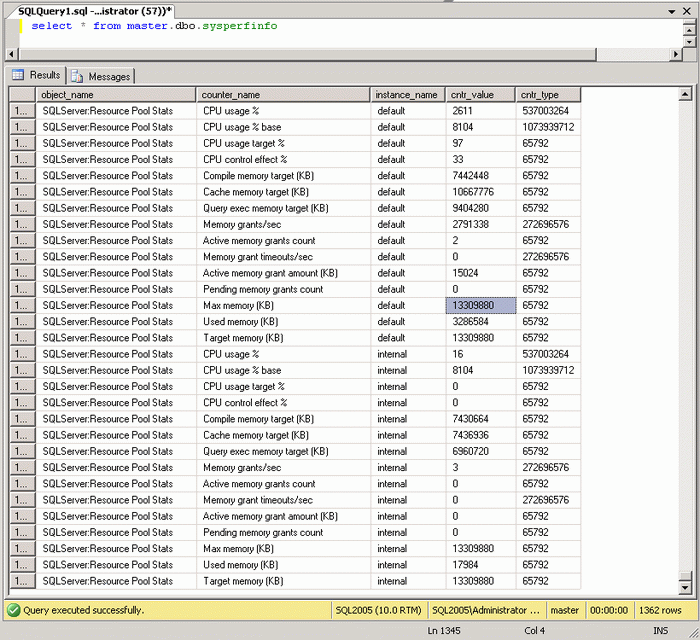Viewport: 700px width, 640px height.
Task: Open the Messages tab
Action: 101,76
